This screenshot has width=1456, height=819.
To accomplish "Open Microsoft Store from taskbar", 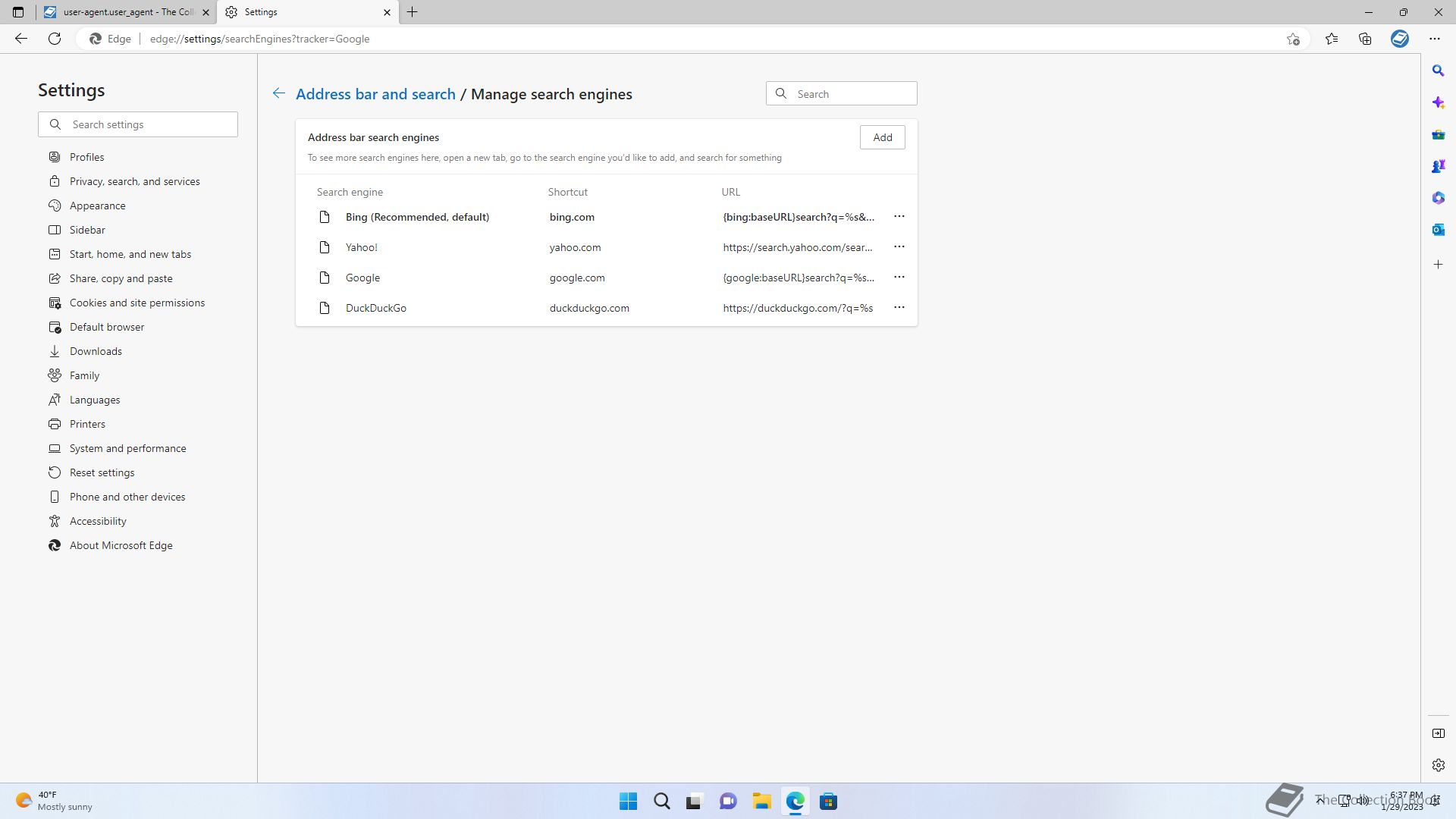I will [828, 802].
